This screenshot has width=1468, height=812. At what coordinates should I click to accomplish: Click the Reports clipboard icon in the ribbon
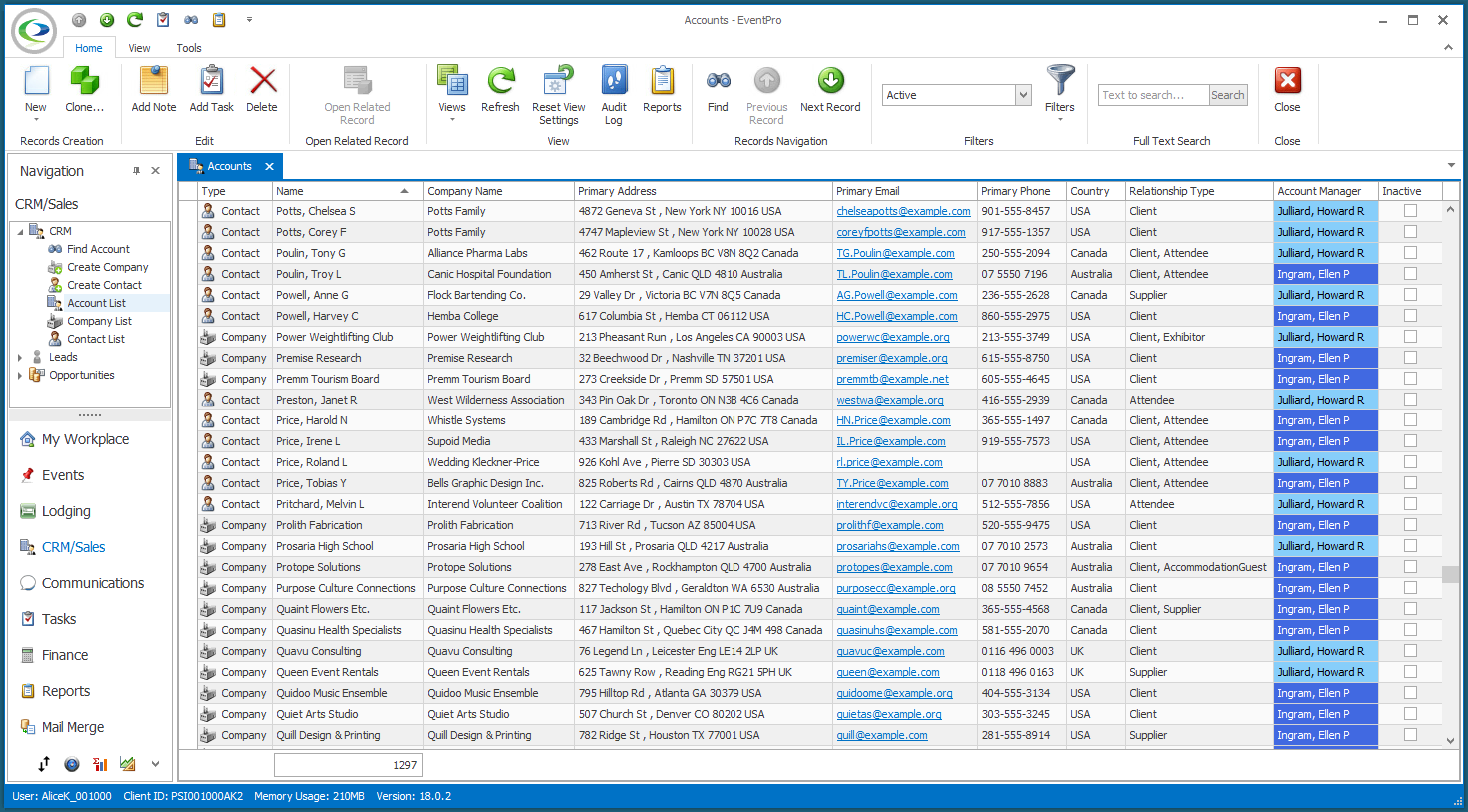(662, 81)
